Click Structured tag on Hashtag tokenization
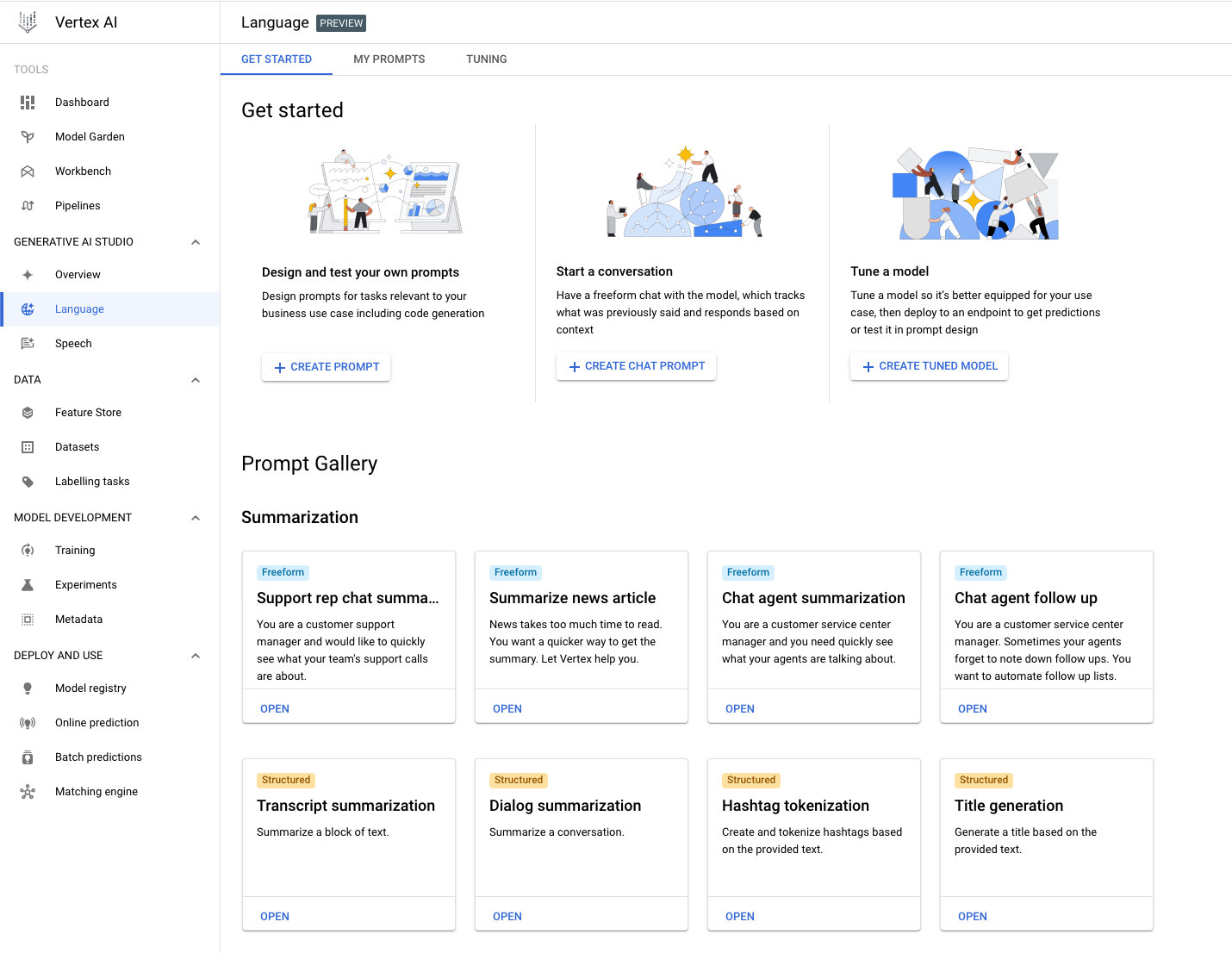This screenshot has width=1232, height=953. 751,781
